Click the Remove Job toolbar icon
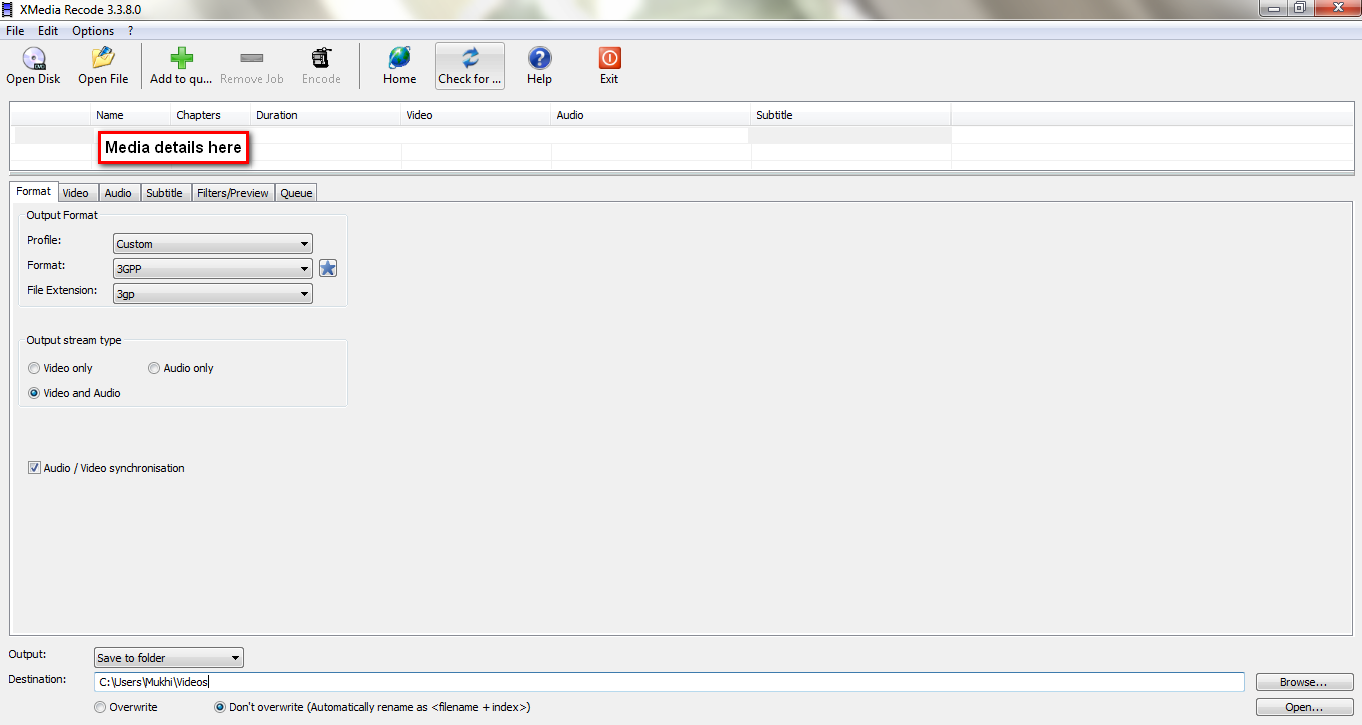This screenshot has width=1362, height=725. tap(252, 58)
